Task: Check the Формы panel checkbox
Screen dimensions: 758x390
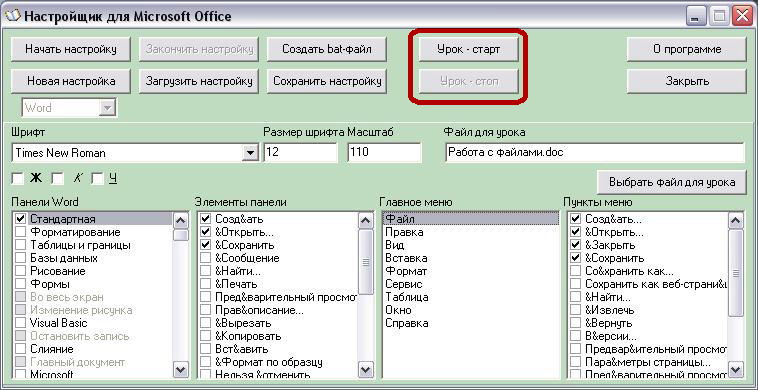Action: pos(20,284)
